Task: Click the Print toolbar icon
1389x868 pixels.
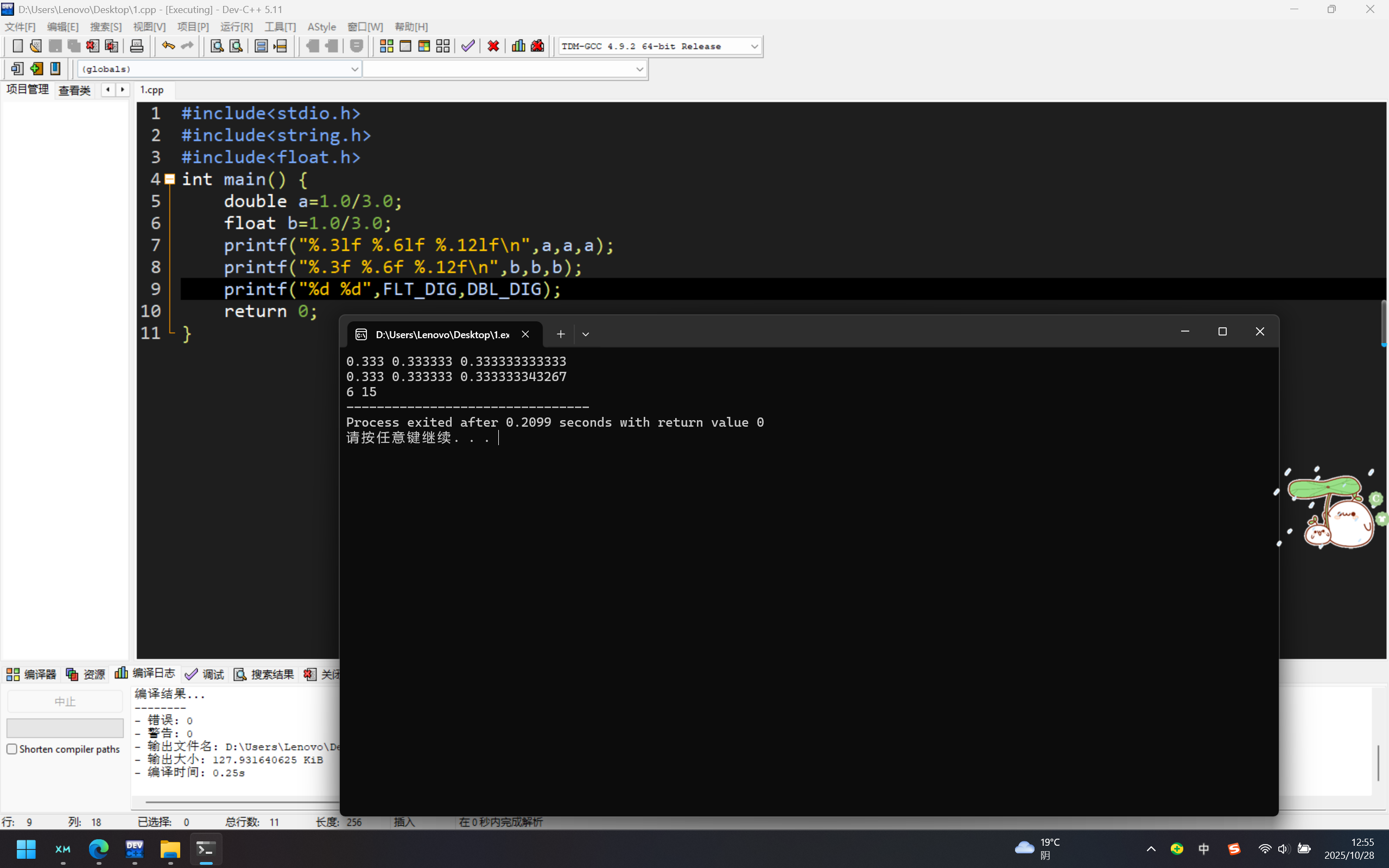Action: [137, 46]
